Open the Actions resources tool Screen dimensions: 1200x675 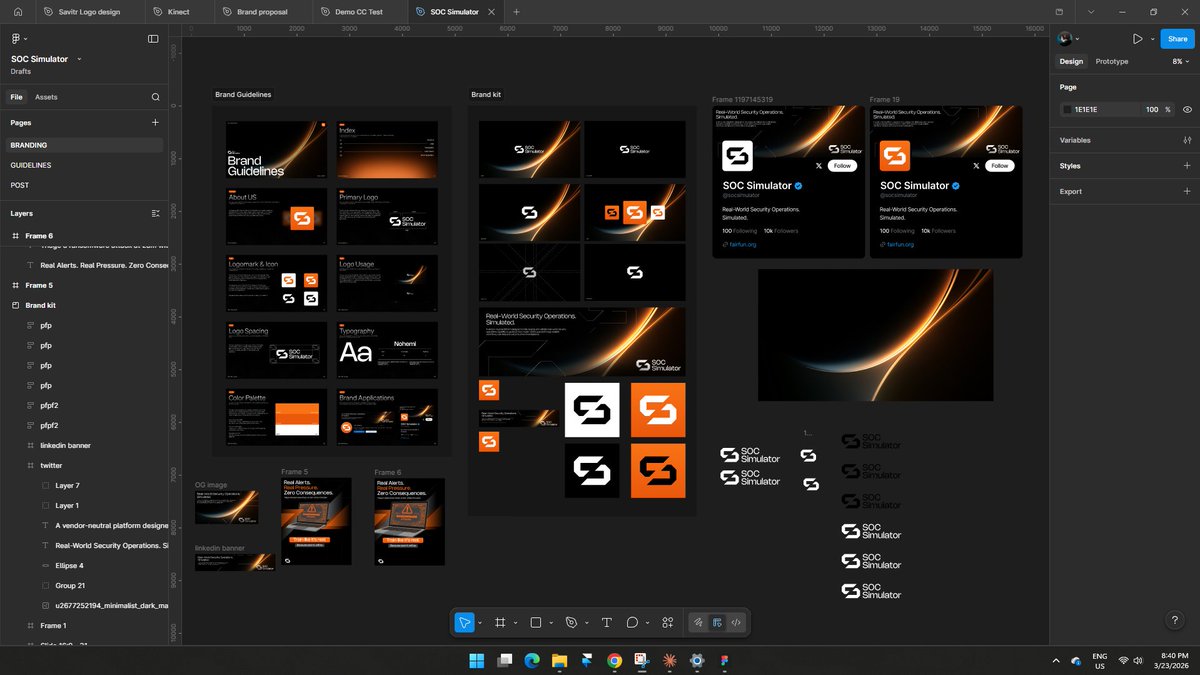coord(668,622)
